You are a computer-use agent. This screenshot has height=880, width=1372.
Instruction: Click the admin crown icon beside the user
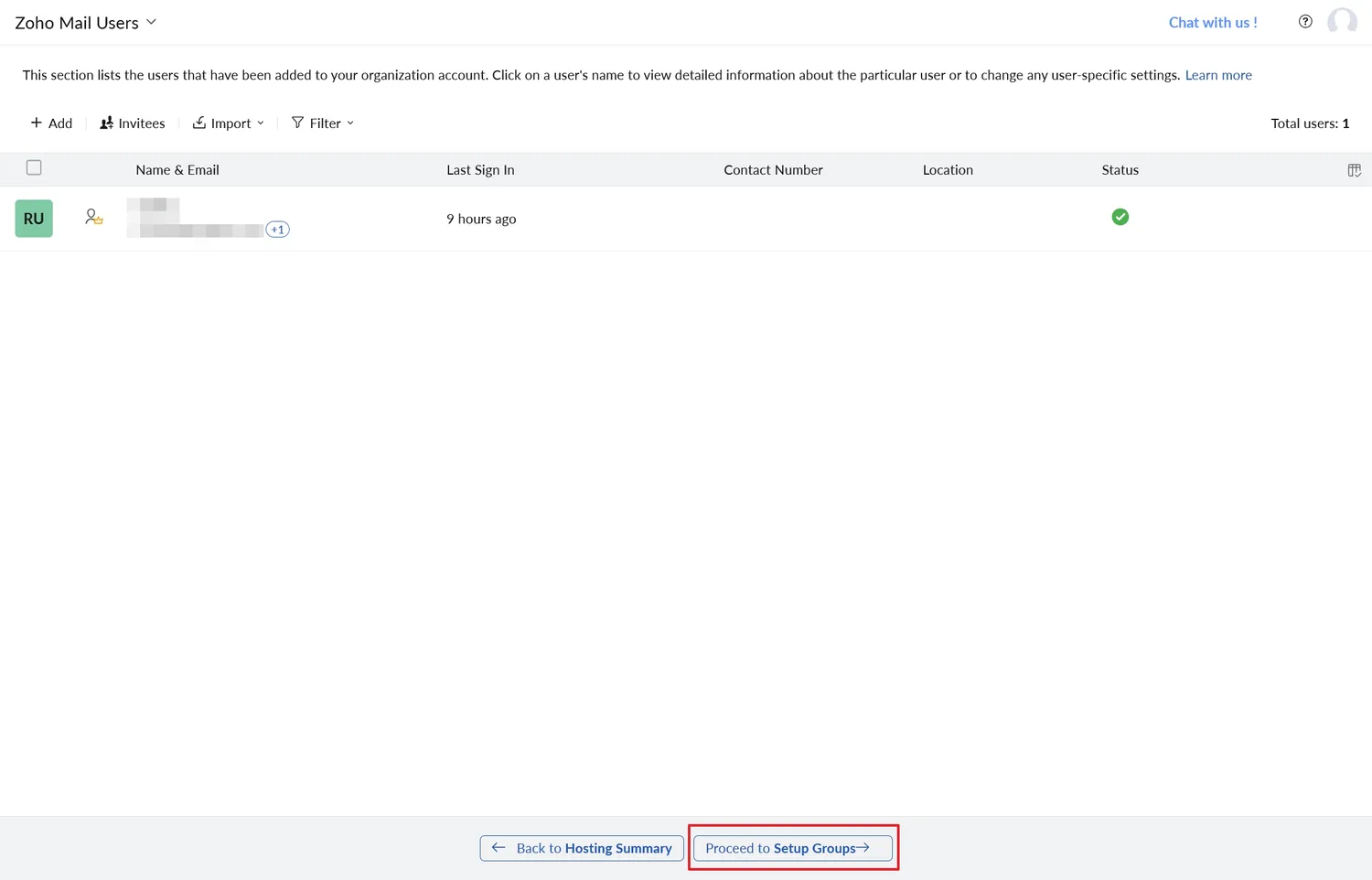click(x=93, y=217)
